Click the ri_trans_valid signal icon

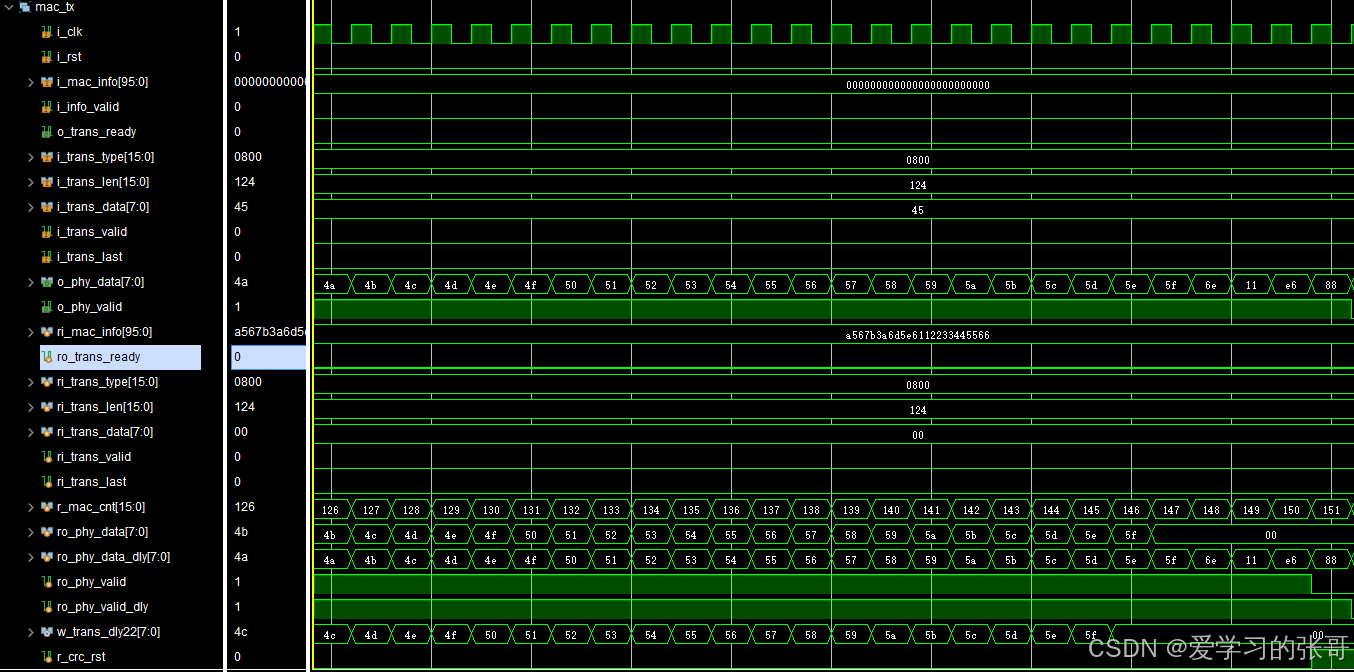46,457
